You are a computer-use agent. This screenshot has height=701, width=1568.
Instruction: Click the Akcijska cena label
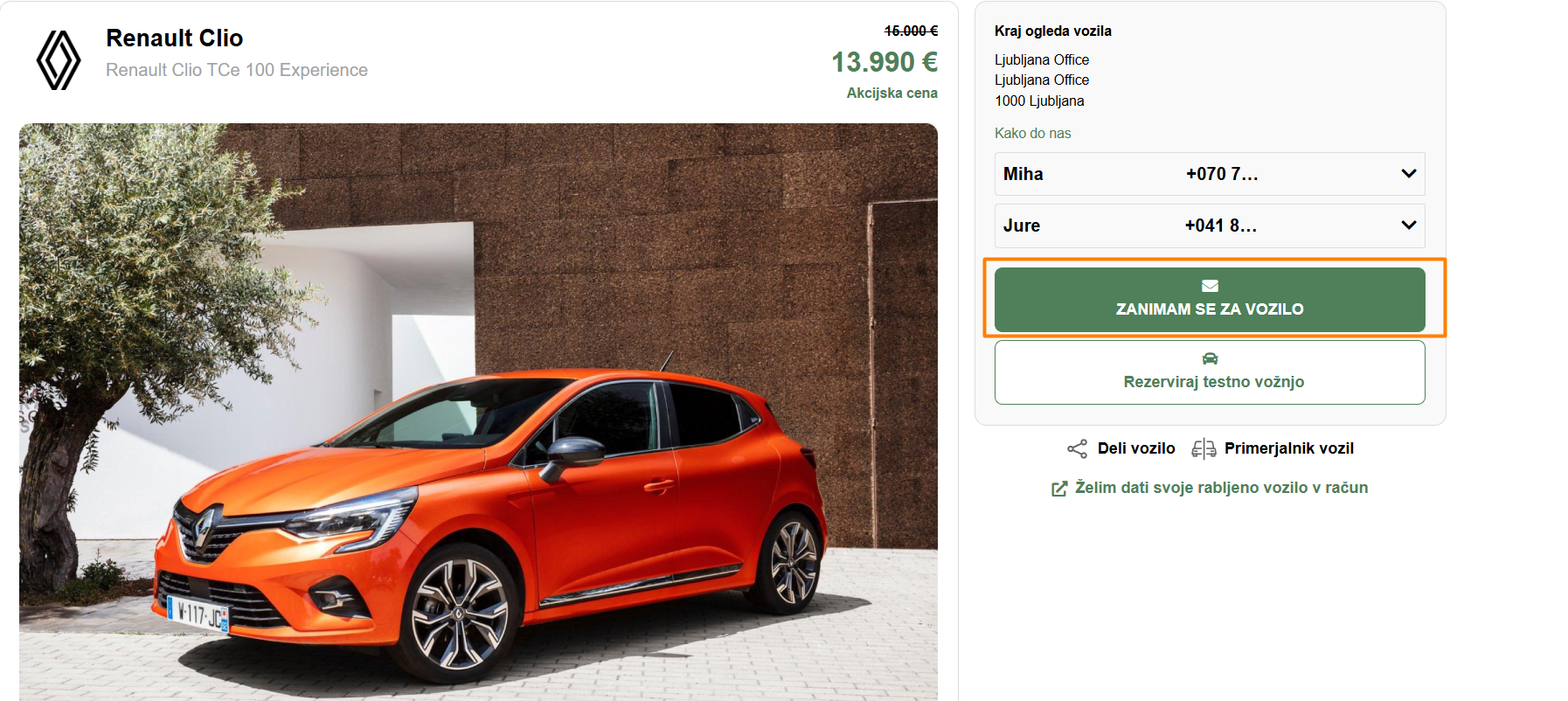click(892, 93)
